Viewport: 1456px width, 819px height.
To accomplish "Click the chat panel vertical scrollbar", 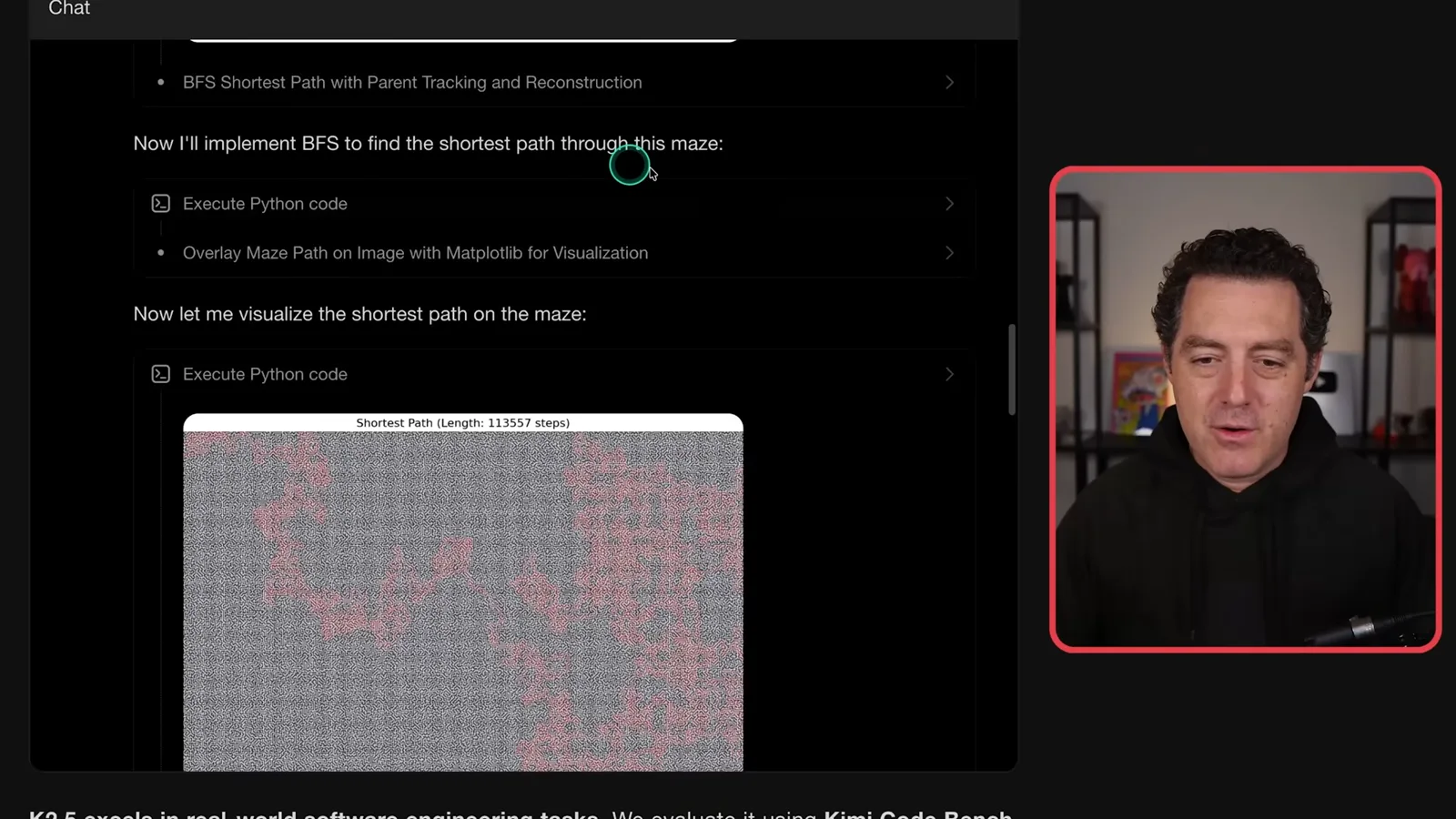I will [x=1011, y=369].
